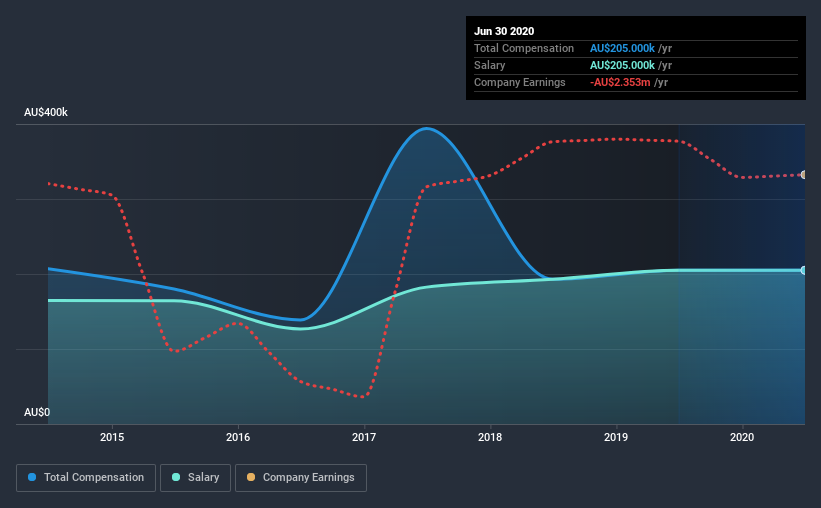Image resolution: width=821 pixels, height=508 pixels.
Task: Click the tooltip Salary value AU$205.000k
Action: coord(622,65)
